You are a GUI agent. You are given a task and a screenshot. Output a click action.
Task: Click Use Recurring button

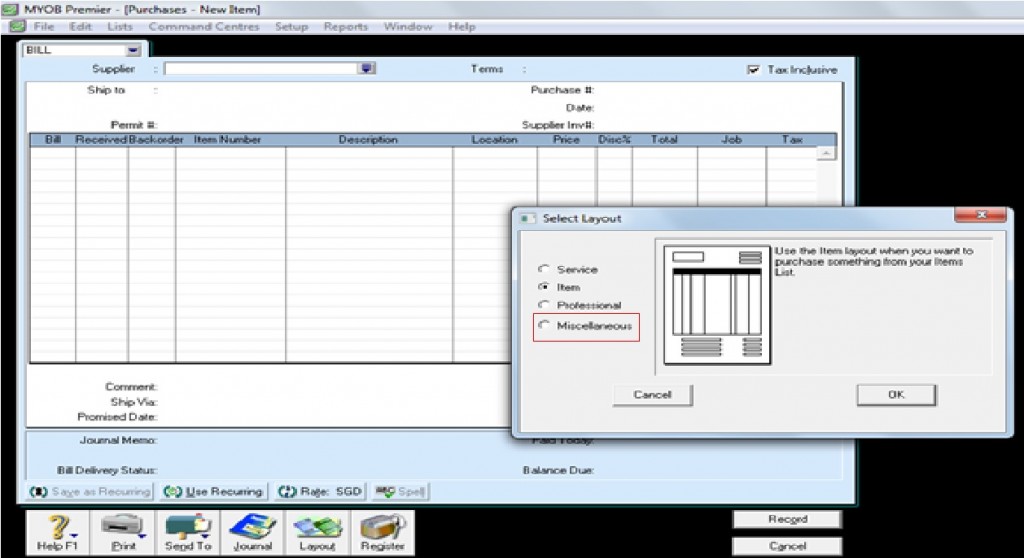(x=214, y=491)
